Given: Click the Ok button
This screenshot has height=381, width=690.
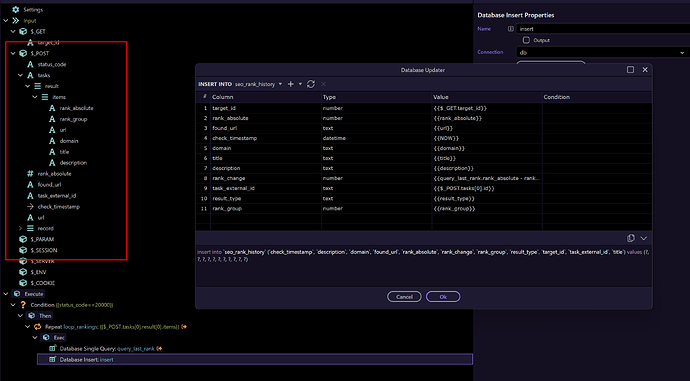Looking at the screenshot, I should (x=443, y=297).
